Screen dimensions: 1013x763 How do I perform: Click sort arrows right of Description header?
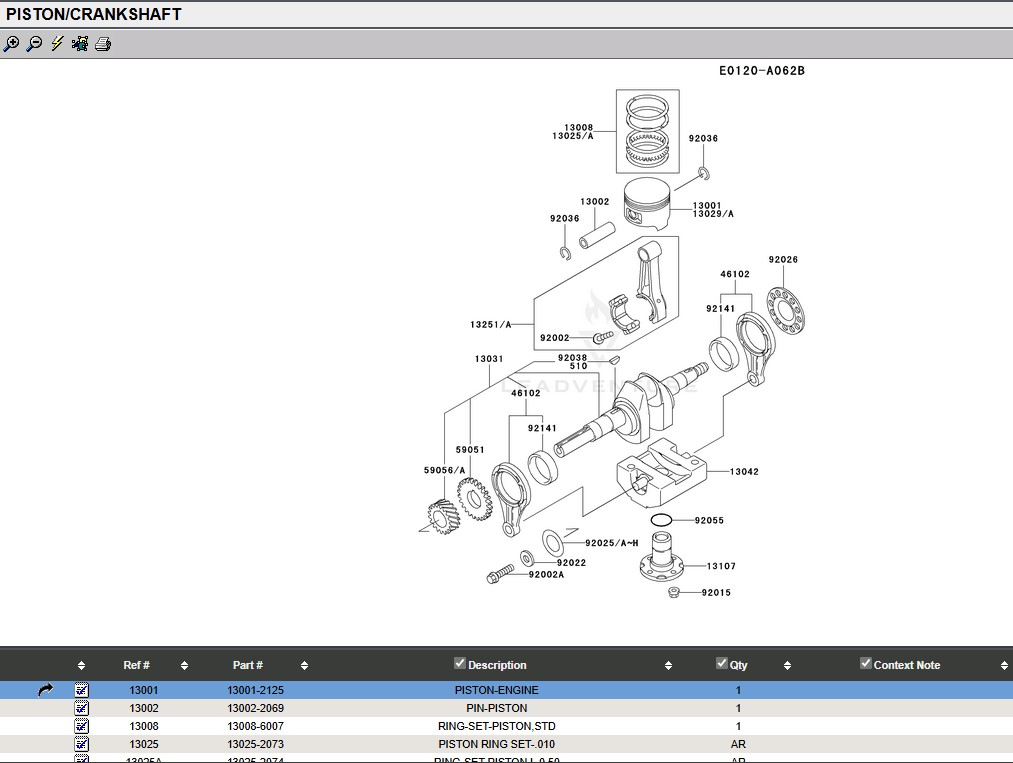click(668, 666)
